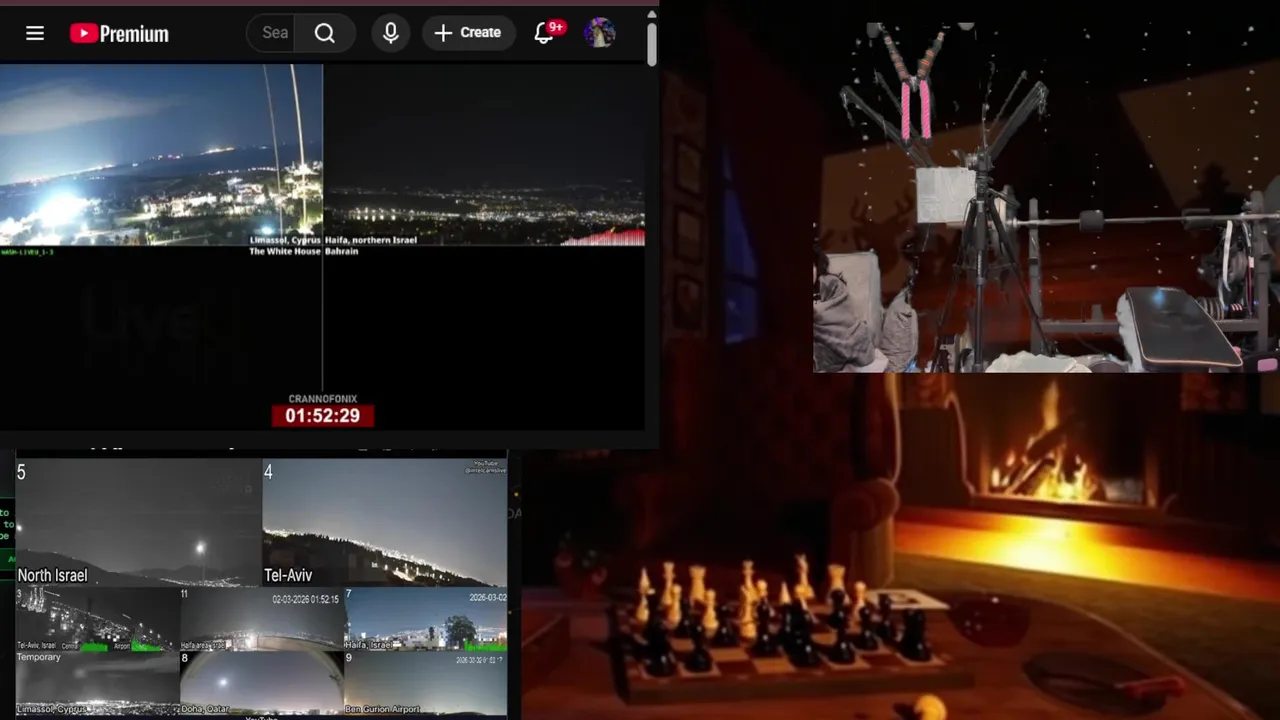
Task: Select the Ben Gurion Airport camera 9 tile
Action: tap(425, 684)
